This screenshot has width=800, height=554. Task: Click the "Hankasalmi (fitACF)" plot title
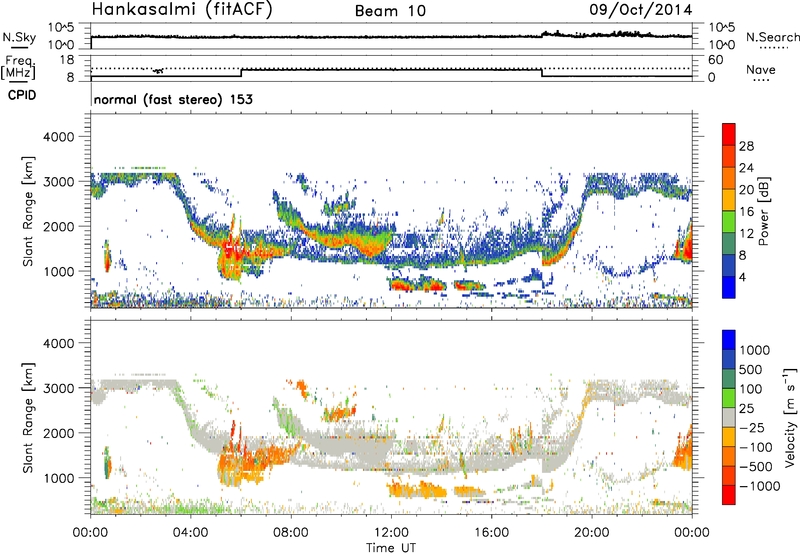[182, 10]
